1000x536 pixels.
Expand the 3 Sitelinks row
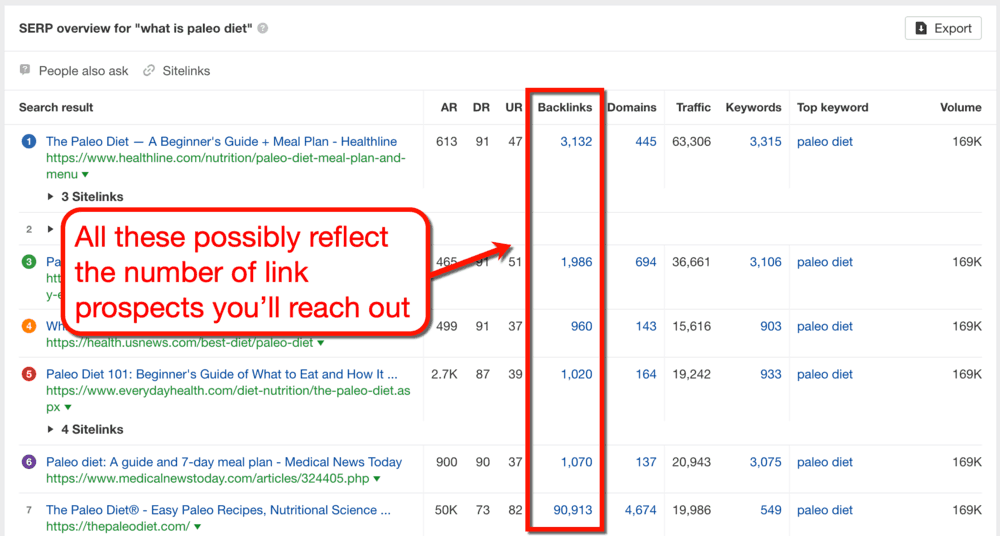[x=85, y=197]
